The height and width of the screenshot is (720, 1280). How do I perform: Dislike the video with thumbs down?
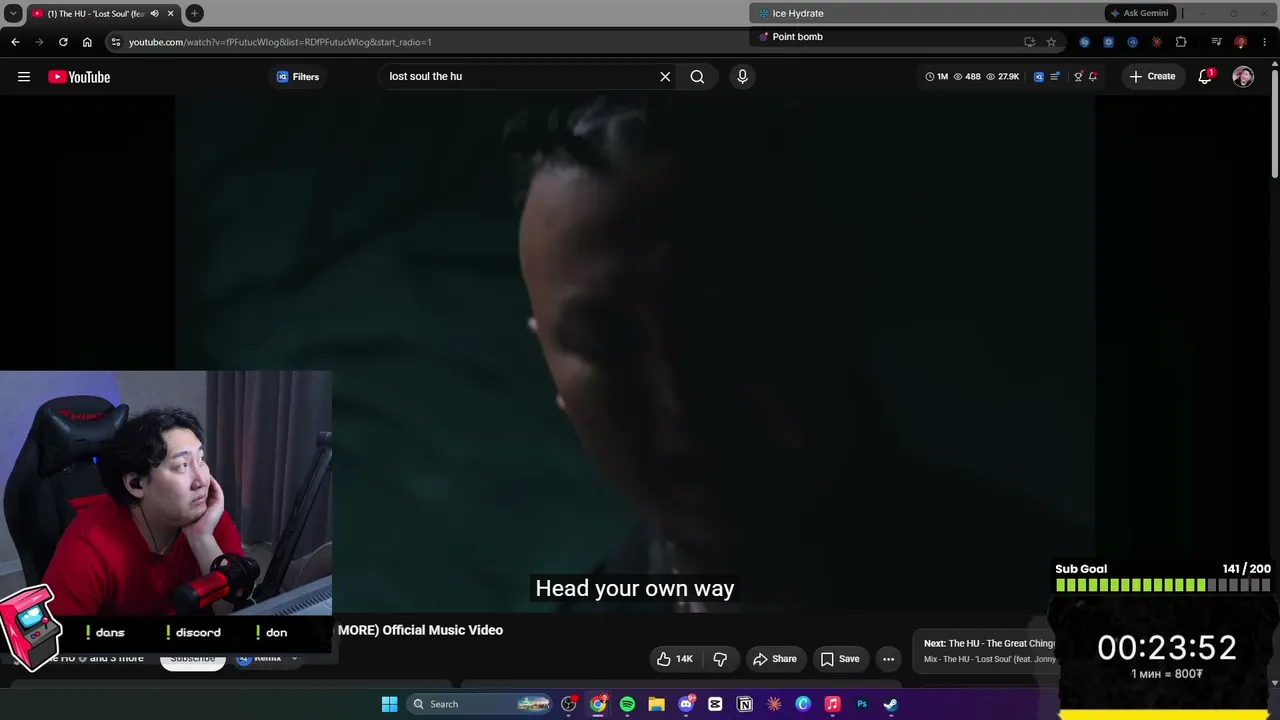coord(720,659)
